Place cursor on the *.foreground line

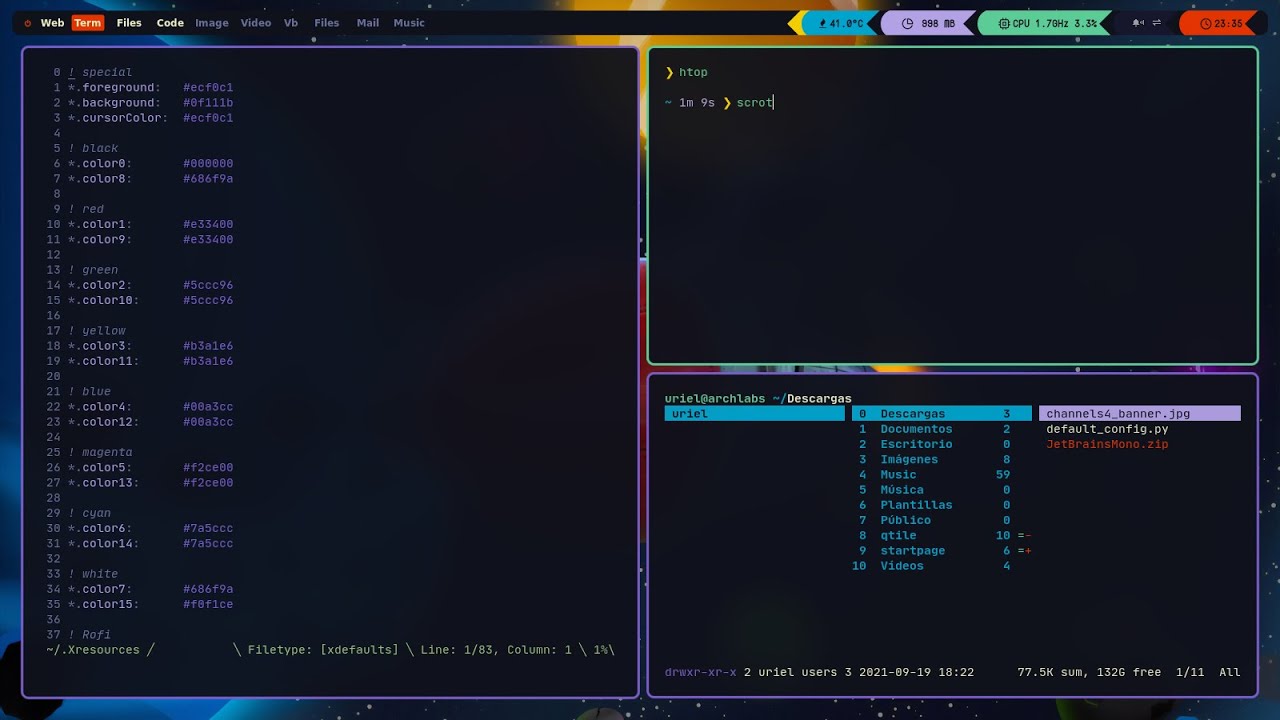coord(150,88)
